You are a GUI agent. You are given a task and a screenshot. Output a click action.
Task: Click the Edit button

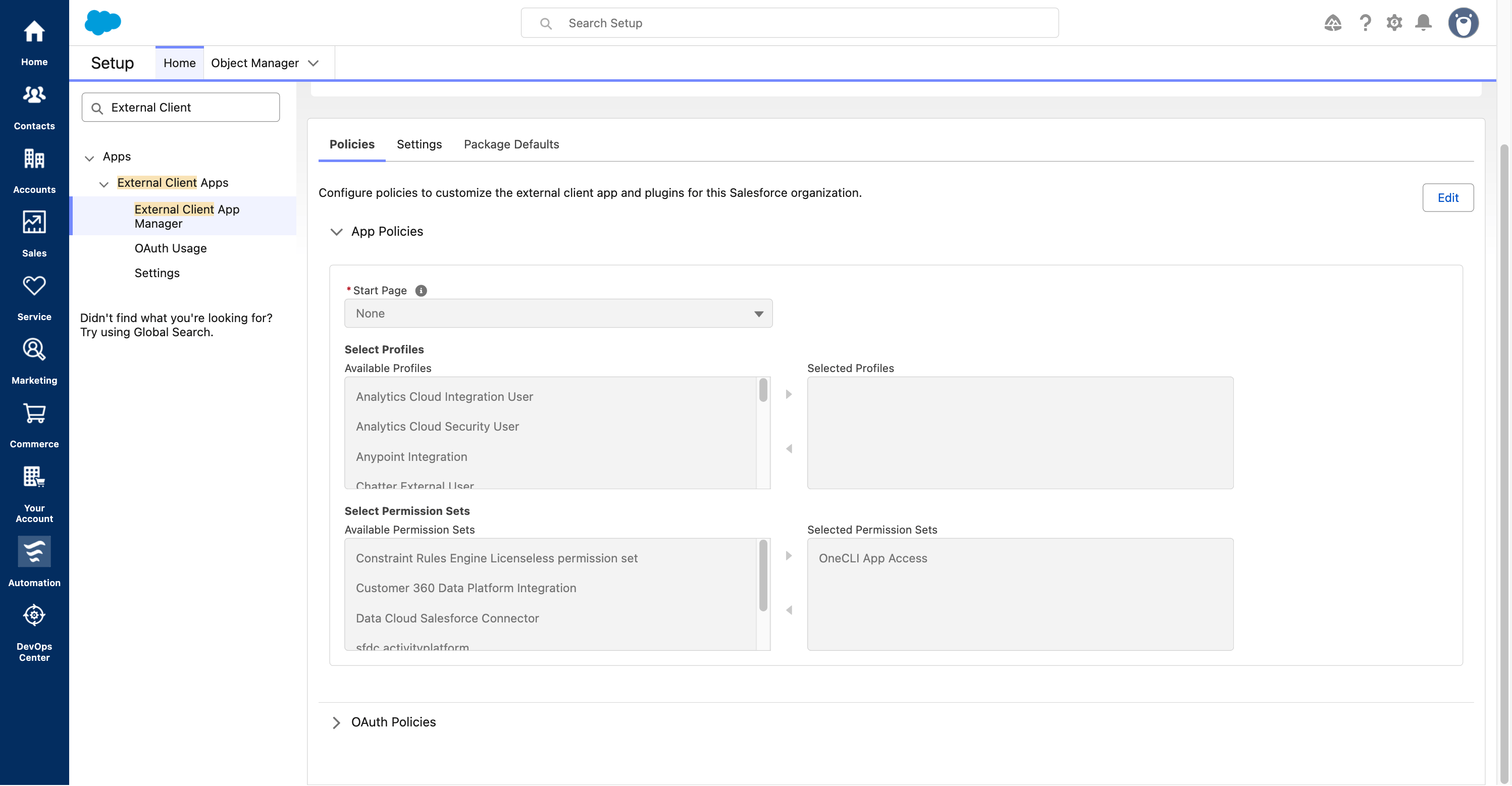pyautogui.click(x=1447, y=198)
